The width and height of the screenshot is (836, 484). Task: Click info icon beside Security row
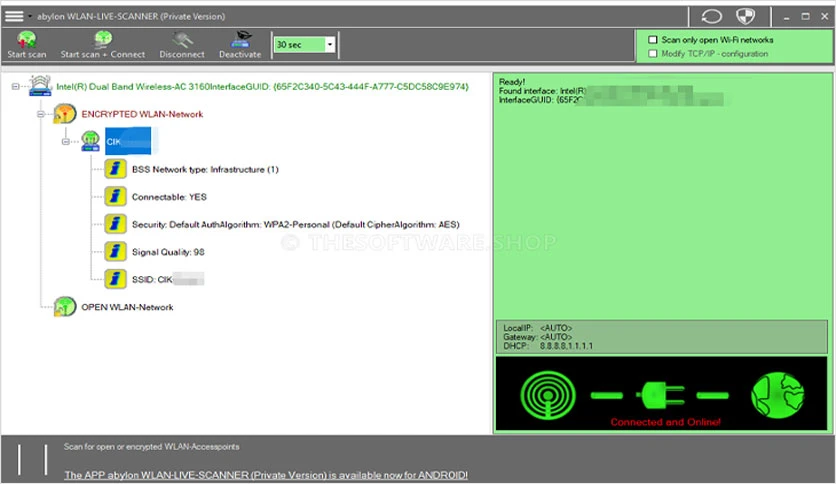(x=115, y=224)
